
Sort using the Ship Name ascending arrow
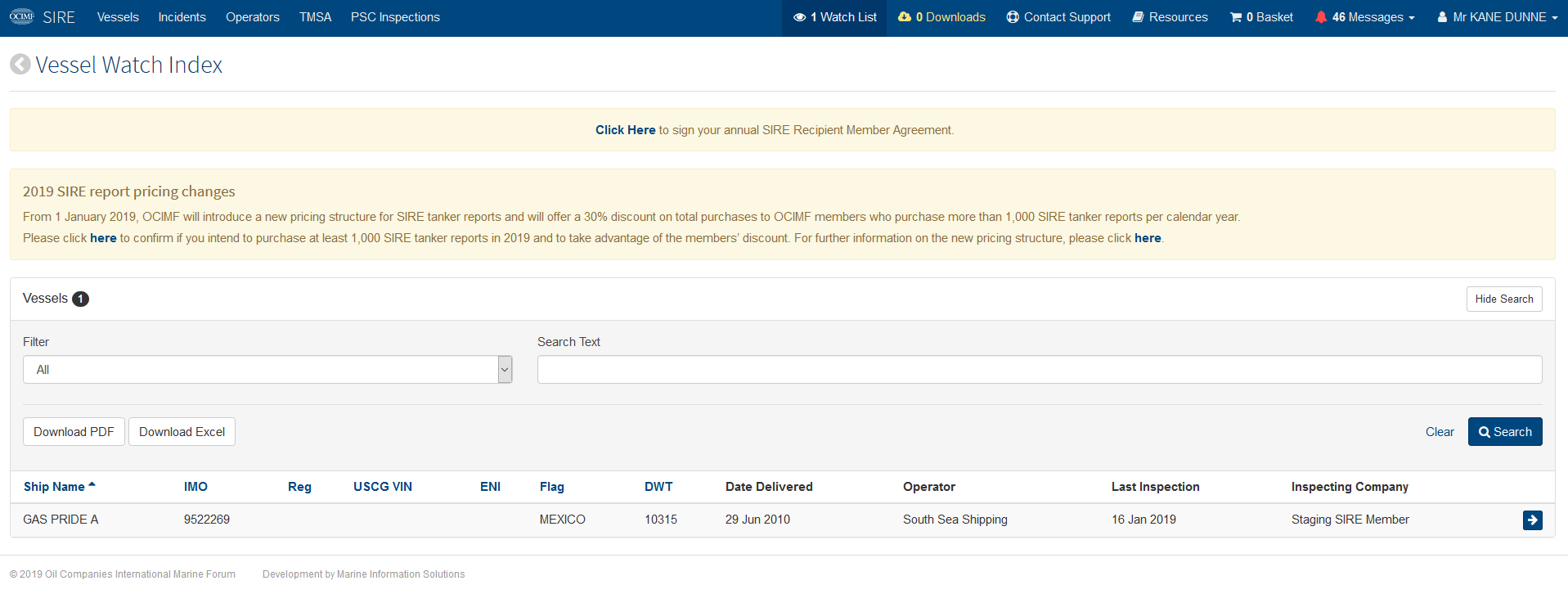[x=92, y=485]
